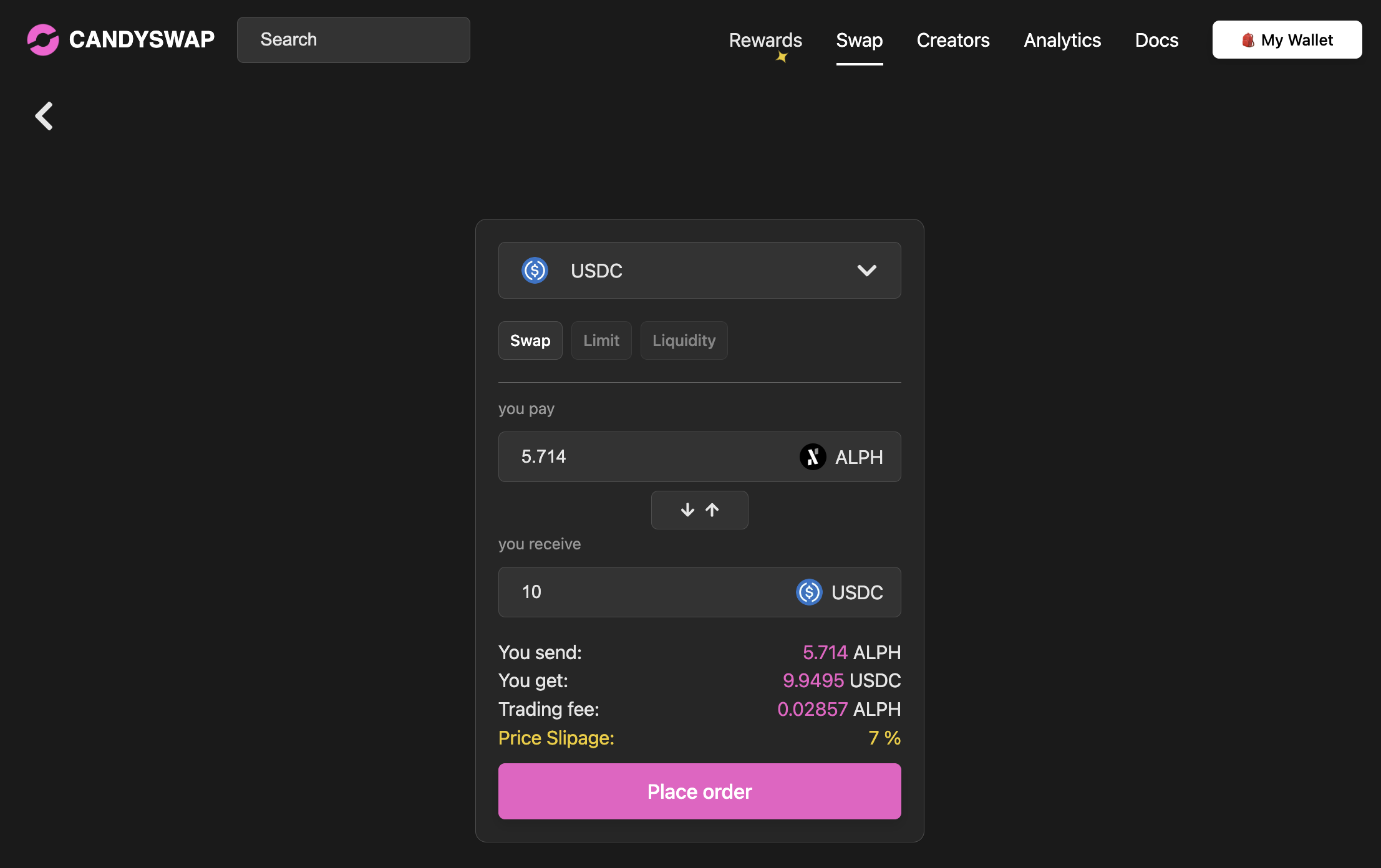Switch to Limit order mode
1381x868 pixels.
point(601,340)
